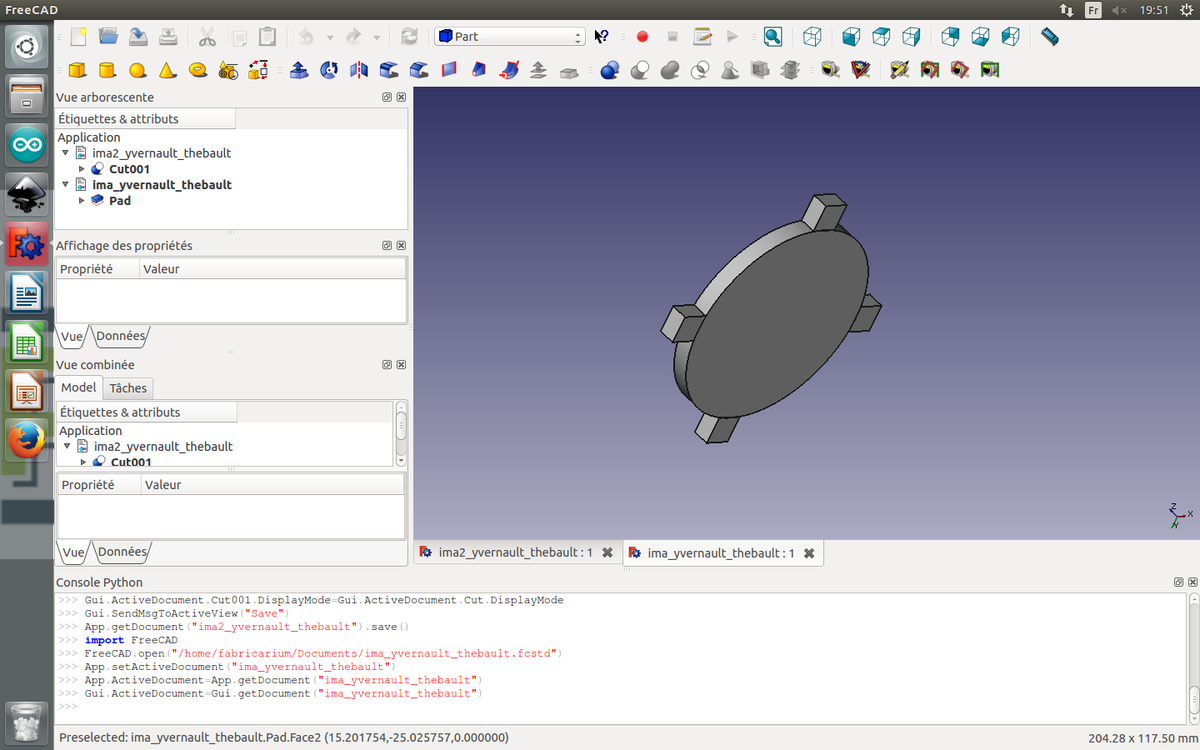The height and width of the screenshot is (750, 1200).
Task: Click the Boolean union icon
Action: 670,70
